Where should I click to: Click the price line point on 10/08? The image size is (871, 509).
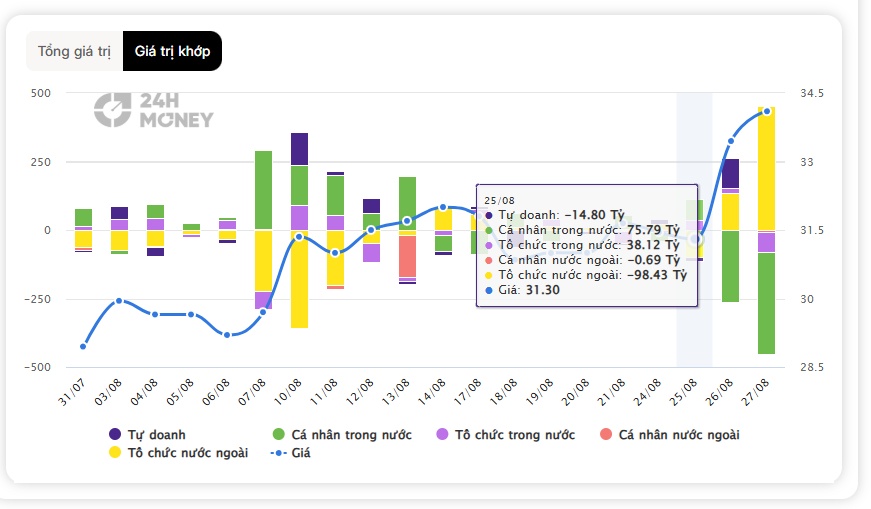tap(299, 237)
